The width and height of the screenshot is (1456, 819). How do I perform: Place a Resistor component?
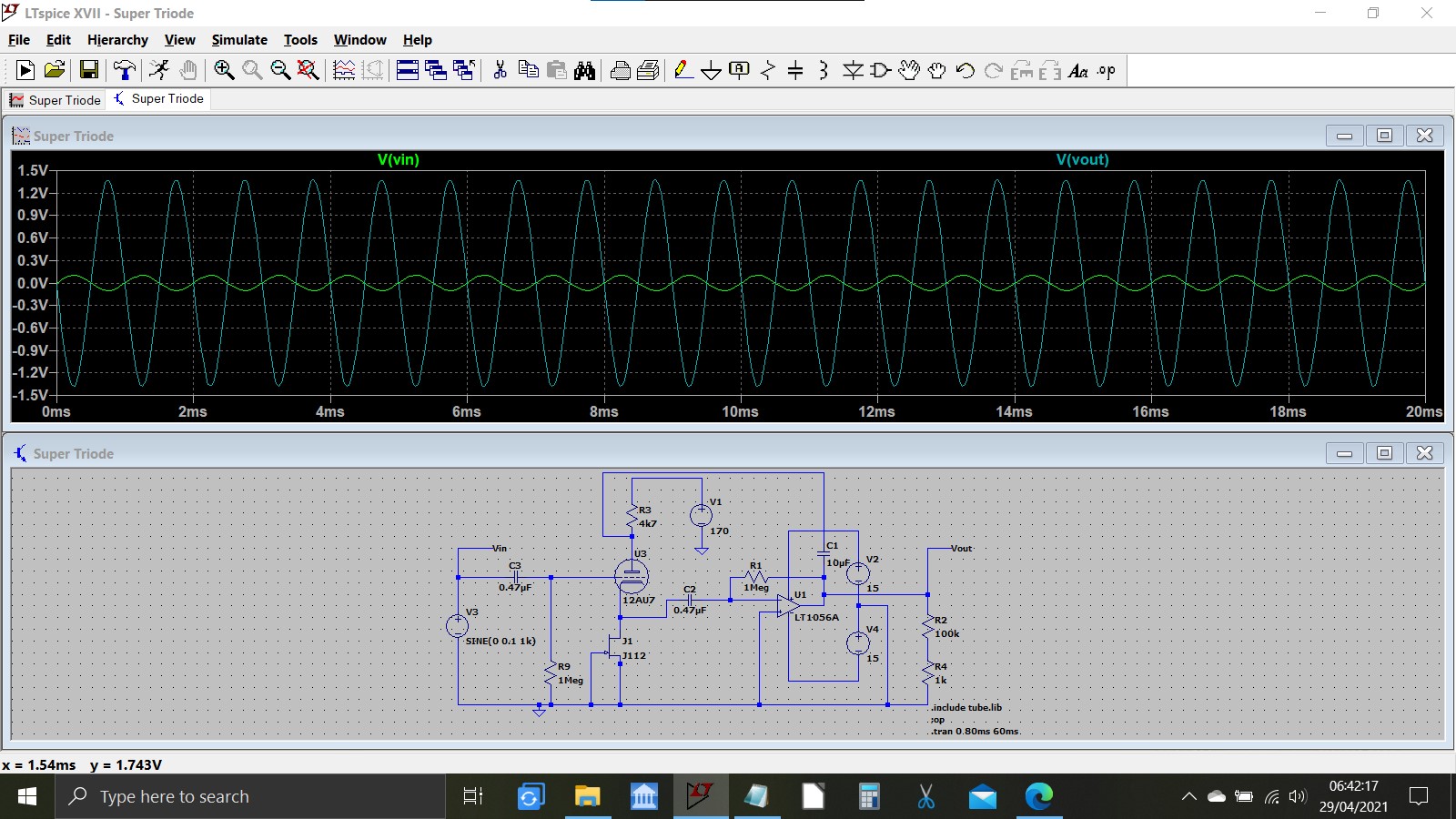click(768, 70)
